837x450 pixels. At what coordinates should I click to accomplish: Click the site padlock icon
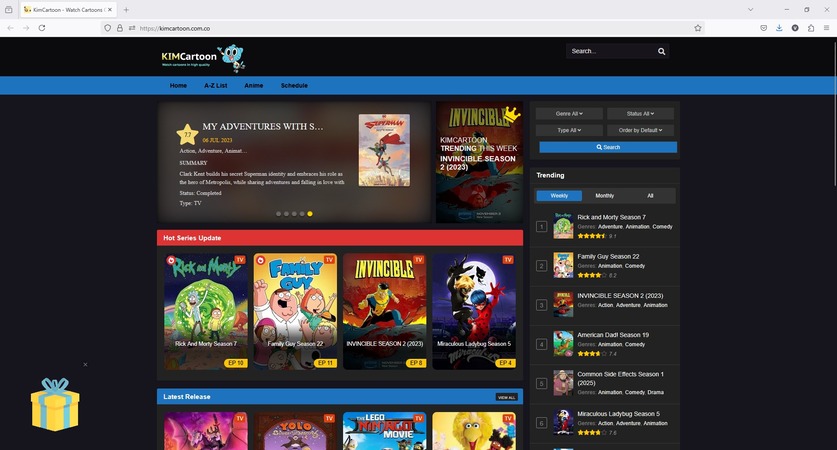point(120,28)
